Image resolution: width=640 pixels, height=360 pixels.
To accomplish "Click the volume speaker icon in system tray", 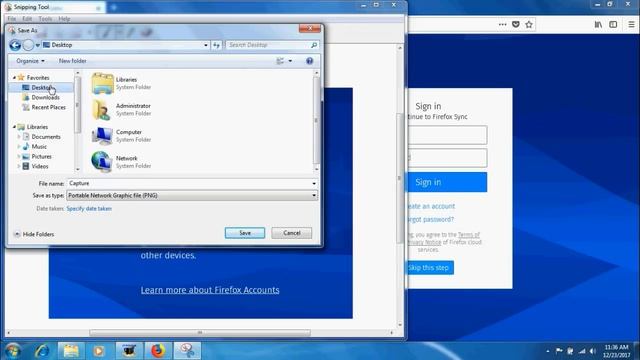I will pyautogui.click(x=593, y=351).
